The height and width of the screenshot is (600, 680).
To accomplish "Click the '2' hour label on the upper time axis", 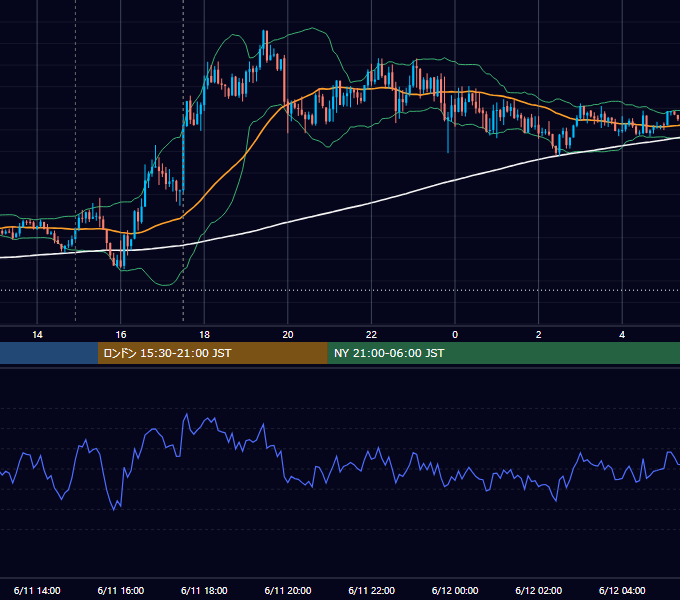I will pyautogui.click(x=539, y=335).
